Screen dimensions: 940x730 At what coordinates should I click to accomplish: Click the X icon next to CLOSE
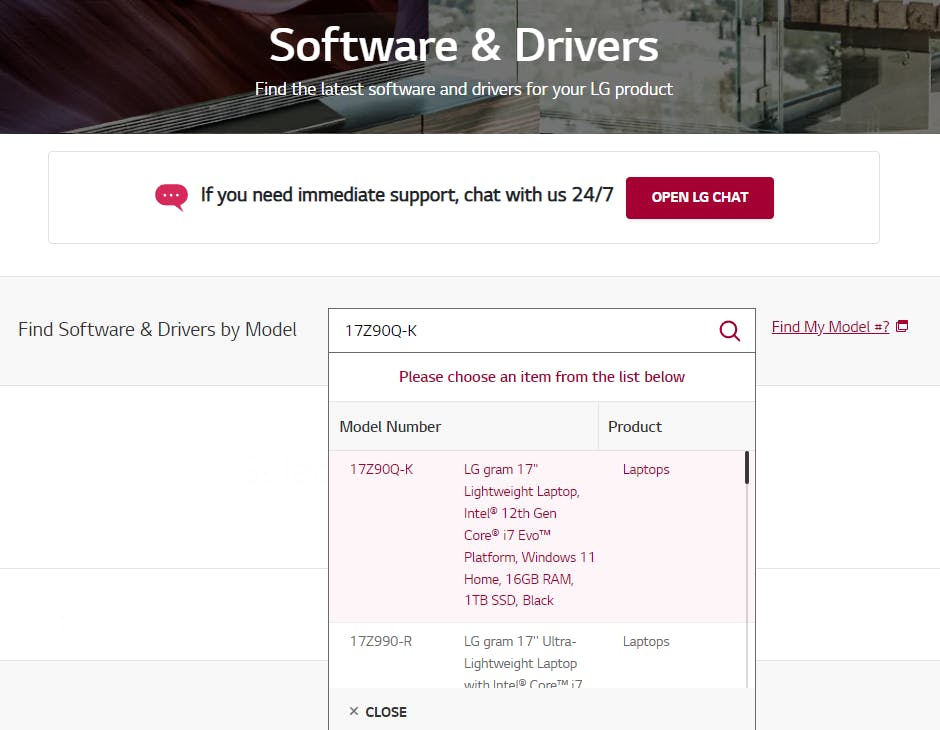(x=354, y=711)
